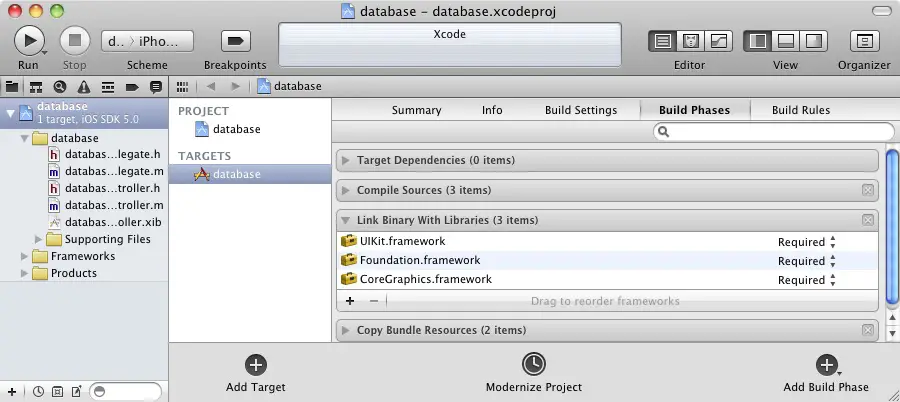Select the Standard editor icon
This screenshot has height=402, width=900.
663,41
